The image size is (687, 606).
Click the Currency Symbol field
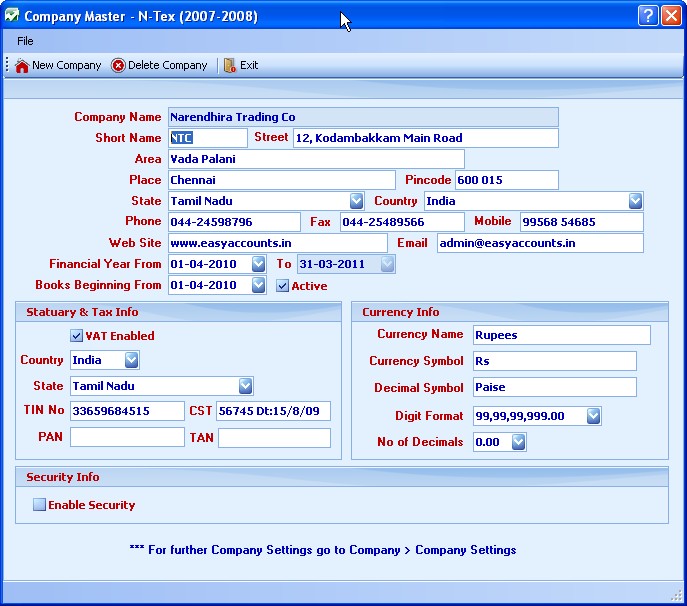pyautogui.click(x=555, y=361)
